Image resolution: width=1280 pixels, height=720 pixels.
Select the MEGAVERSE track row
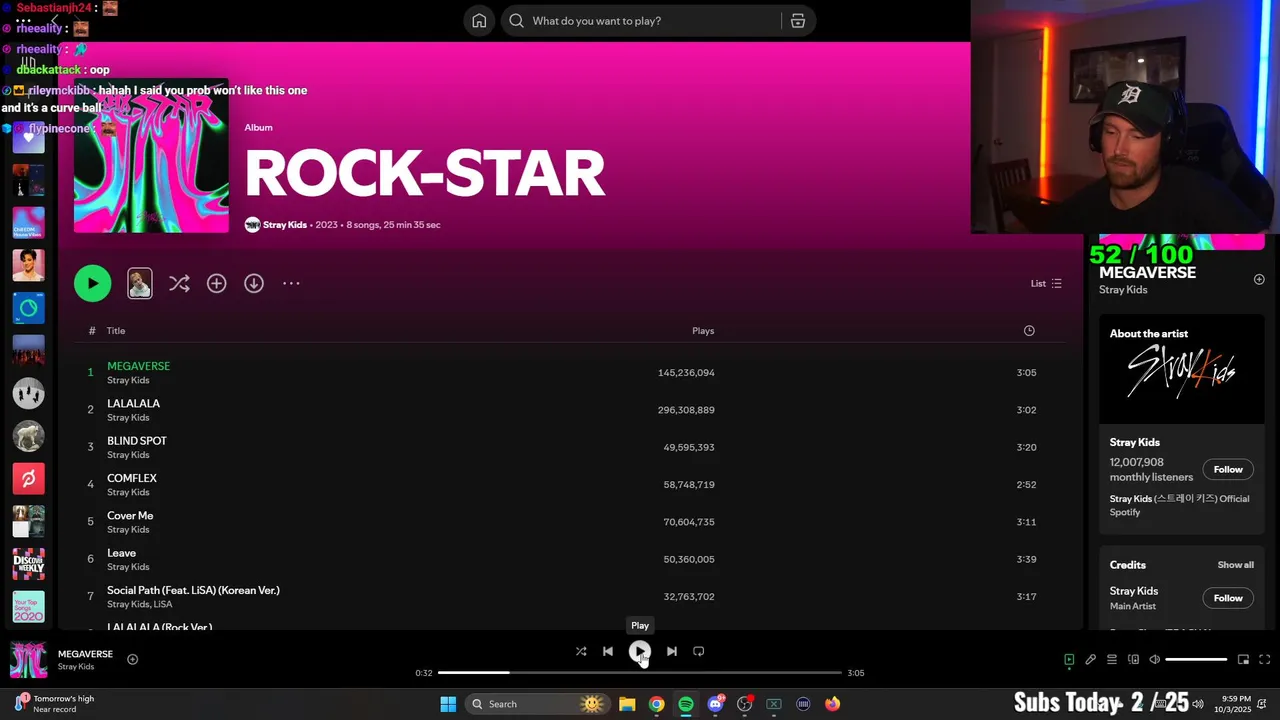tap(570, 372)
